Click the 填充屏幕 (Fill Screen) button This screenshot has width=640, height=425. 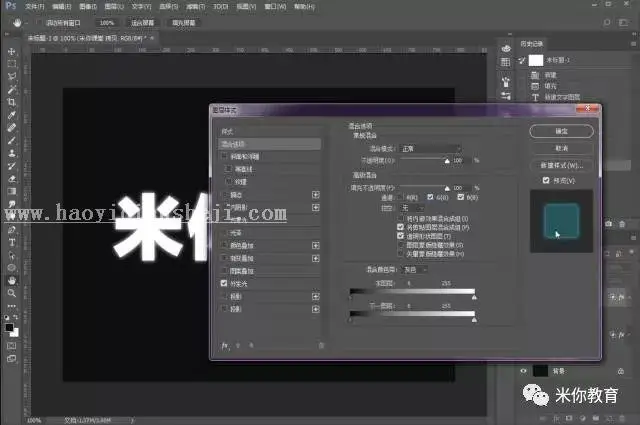(x=184, y=22)
